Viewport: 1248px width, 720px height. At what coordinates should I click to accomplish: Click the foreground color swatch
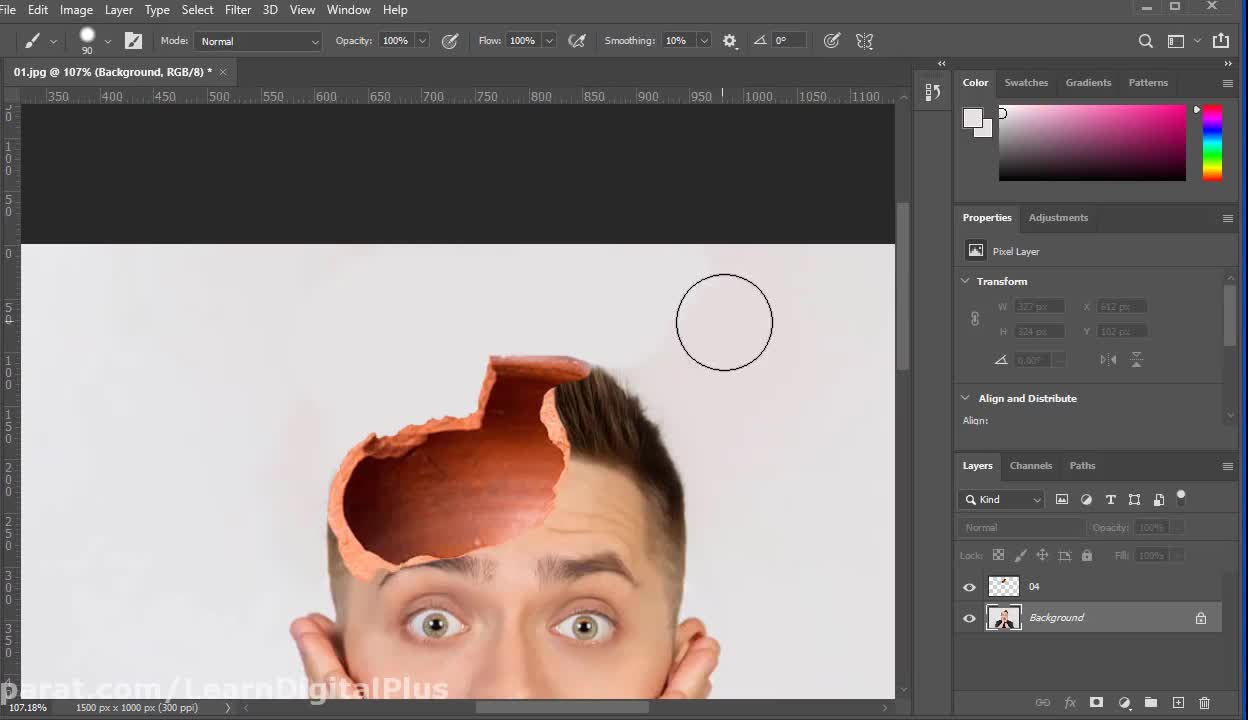tap(972, 118)
